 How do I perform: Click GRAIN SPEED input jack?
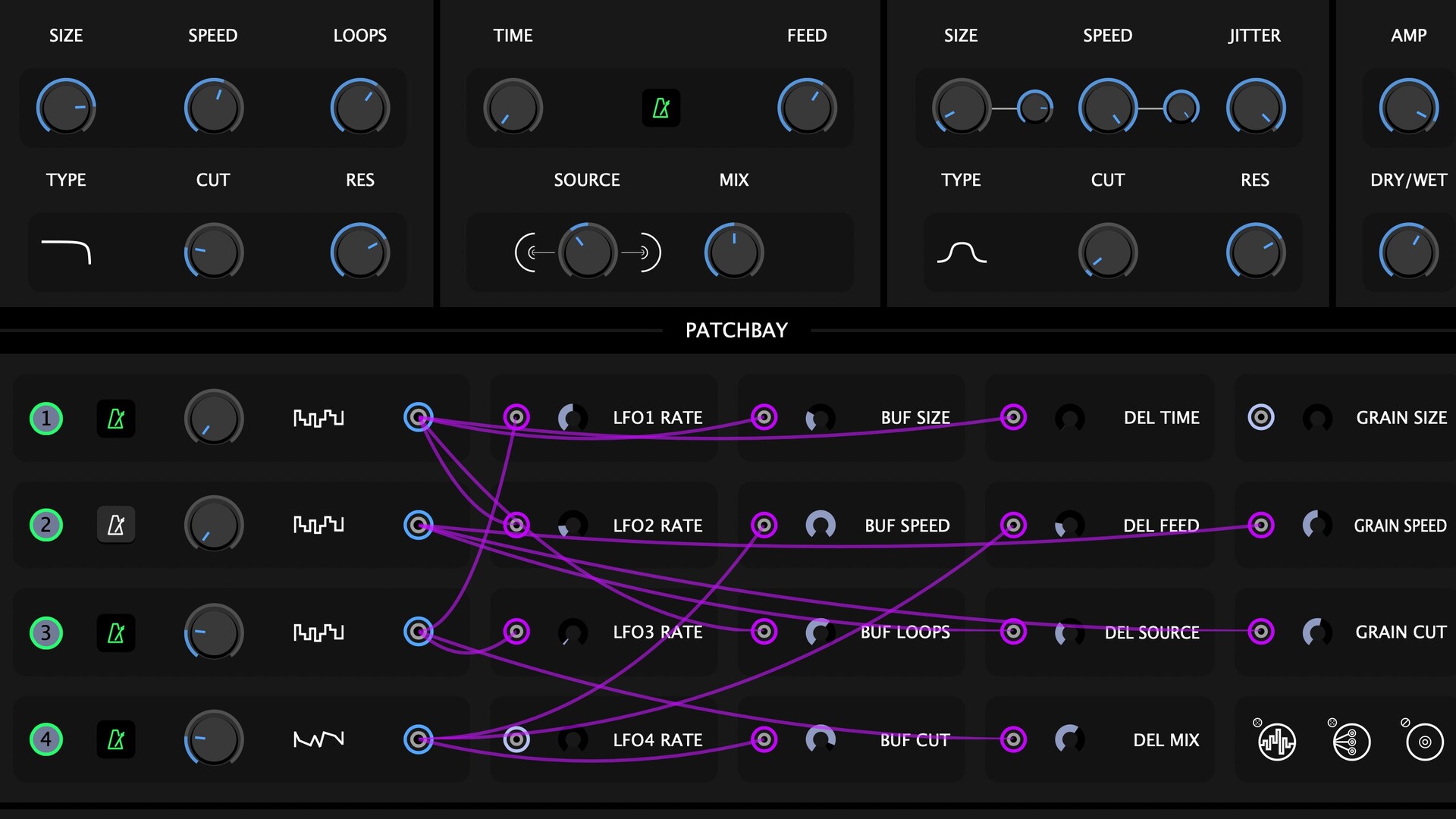coord(1261,525)
